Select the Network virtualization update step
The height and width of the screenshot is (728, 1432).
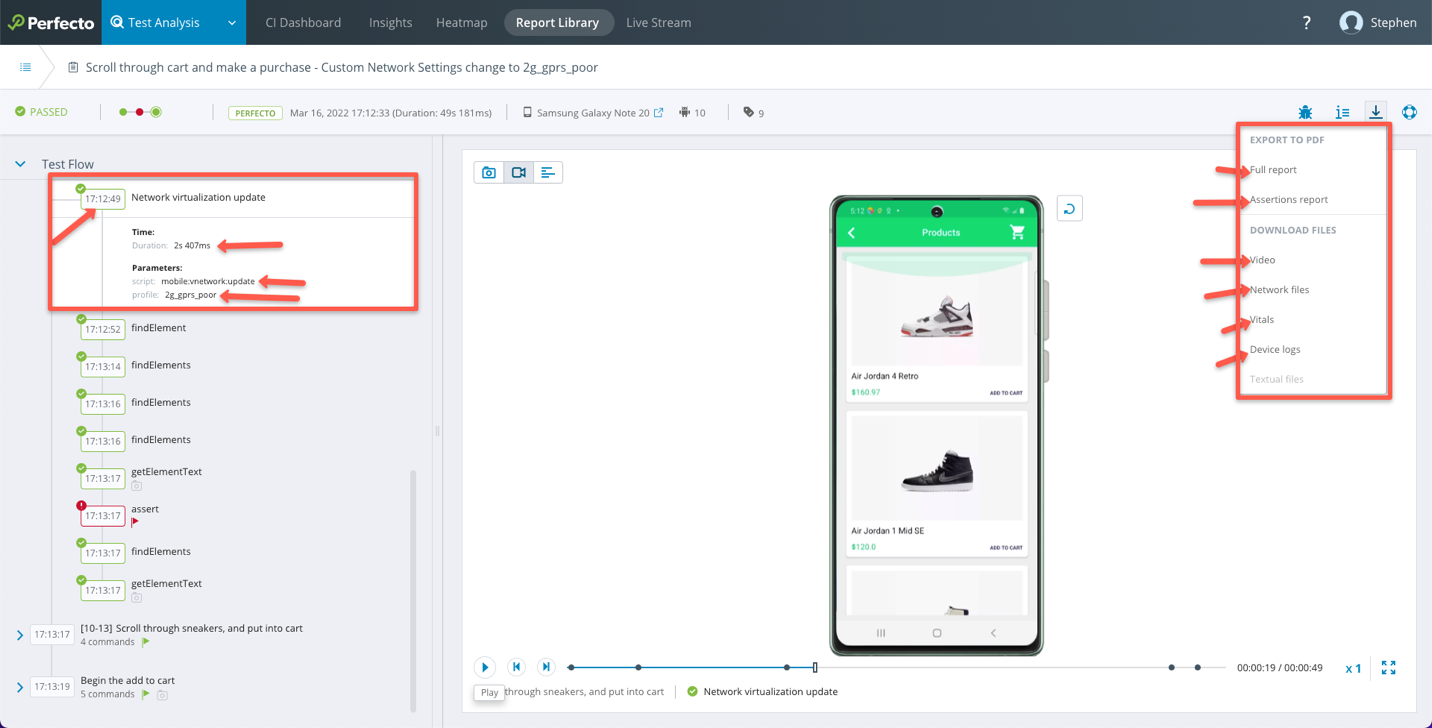198,197
